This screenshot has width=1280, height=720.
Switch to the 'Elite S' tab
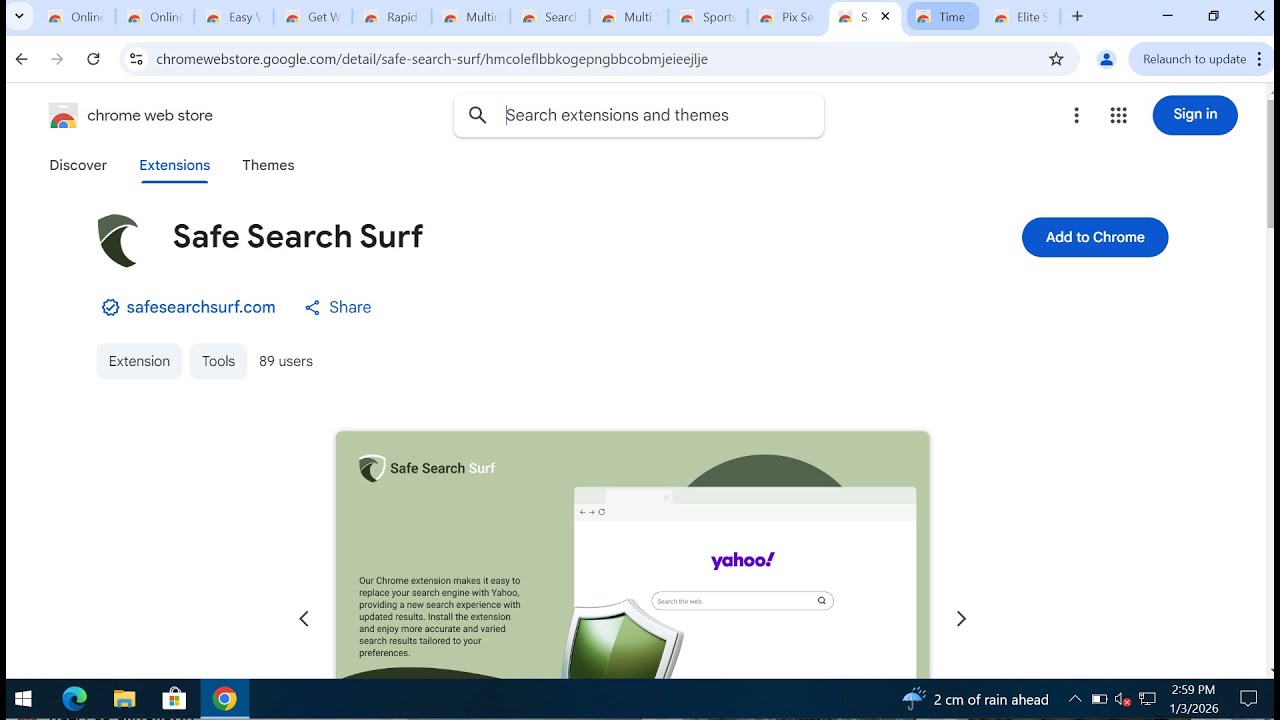[x=1023, y=17]
